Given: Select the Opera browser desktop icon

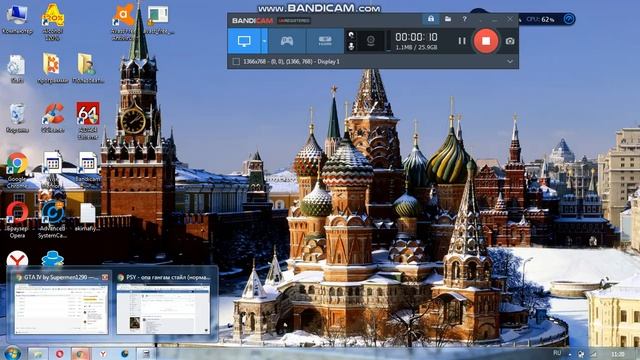Looking at the screenshot, I should (x=17, y=220).
